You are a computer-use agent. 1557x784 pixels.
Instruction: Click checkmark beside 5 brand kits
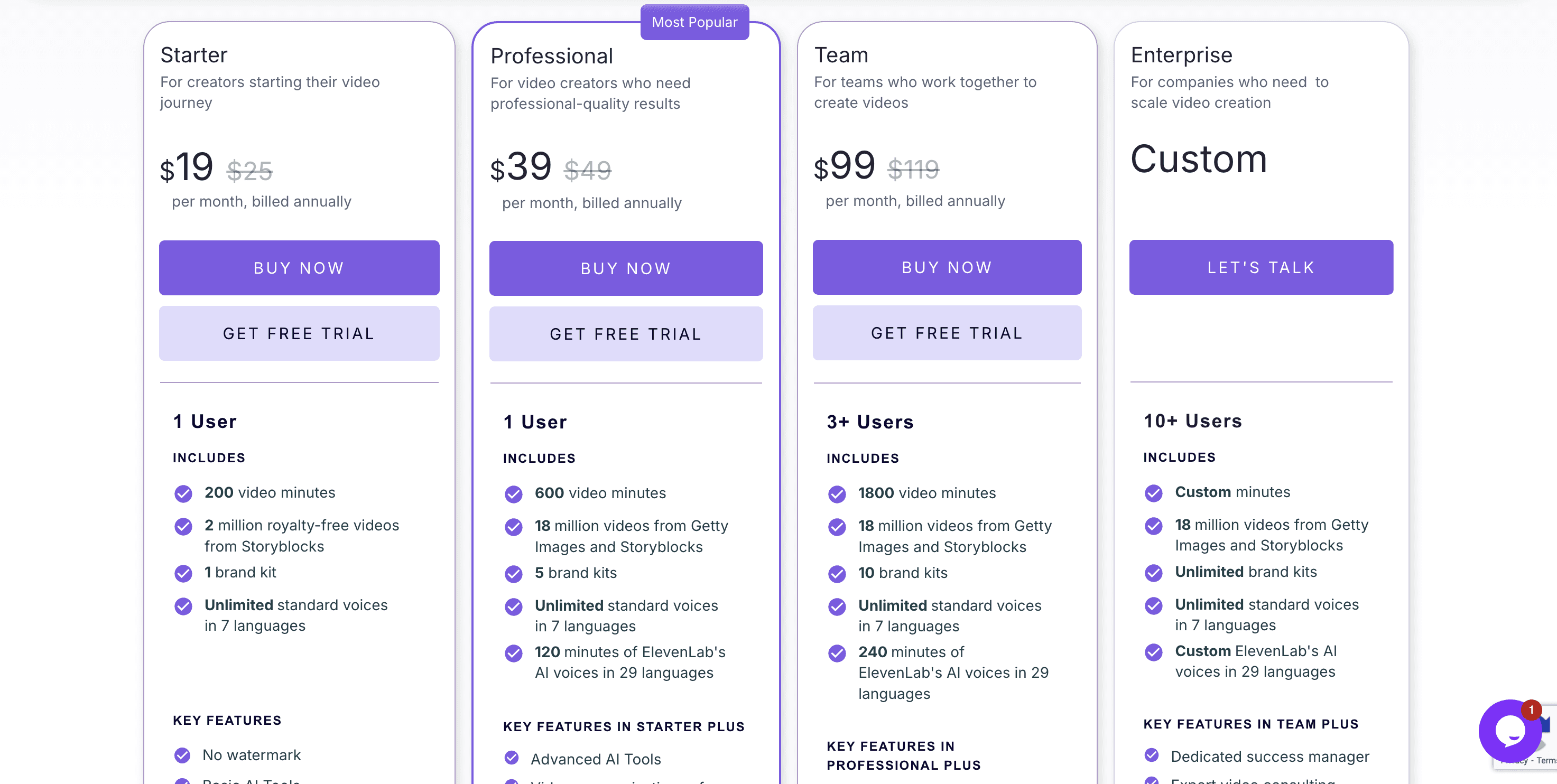point(513,574)
